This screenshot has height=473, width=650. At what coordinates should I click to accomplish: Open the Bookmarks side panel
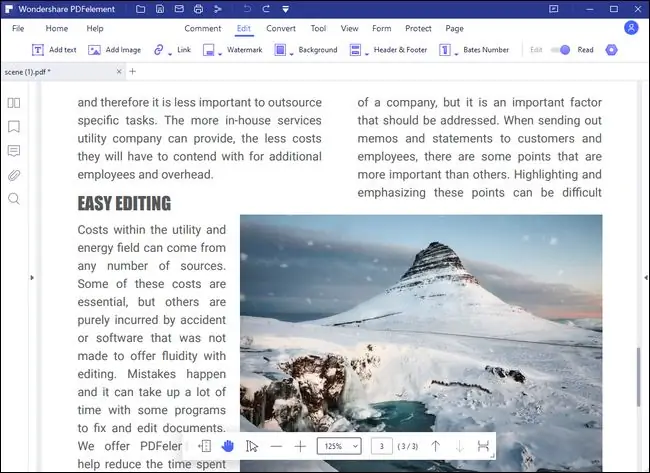(14, 127)
